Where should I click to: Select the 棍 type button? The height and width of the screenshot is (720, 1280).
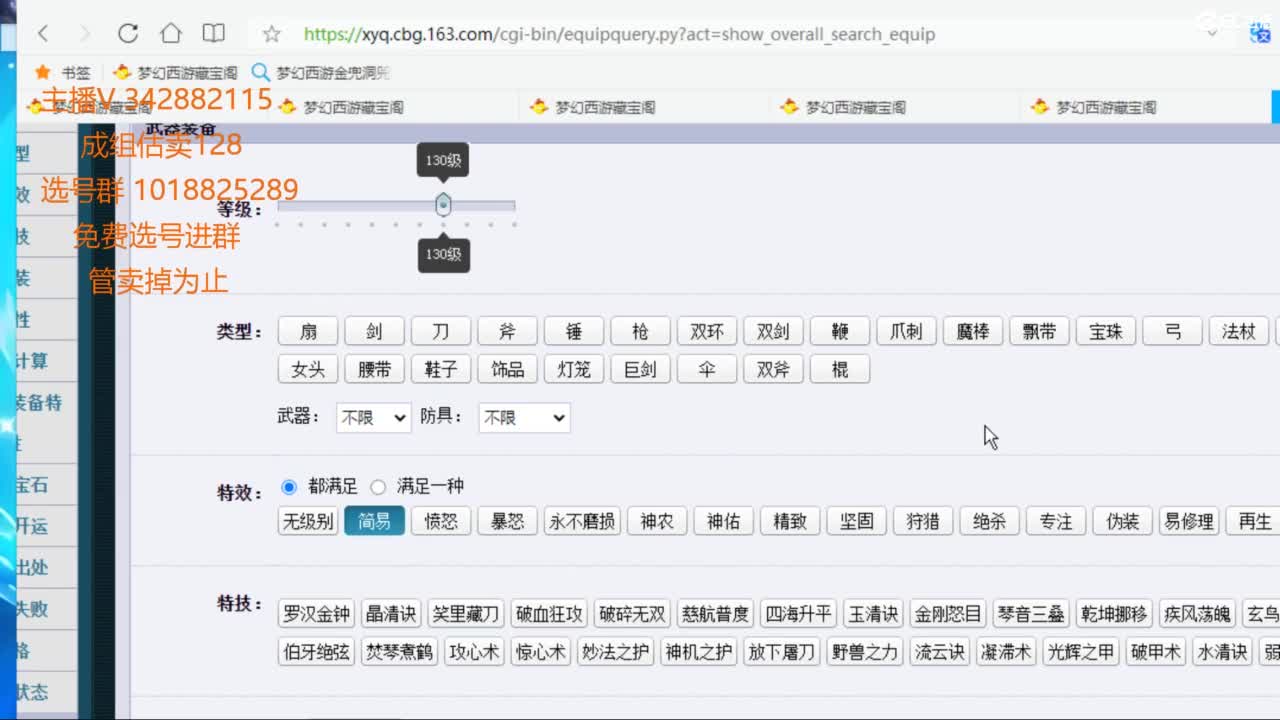tap(840, 369)
